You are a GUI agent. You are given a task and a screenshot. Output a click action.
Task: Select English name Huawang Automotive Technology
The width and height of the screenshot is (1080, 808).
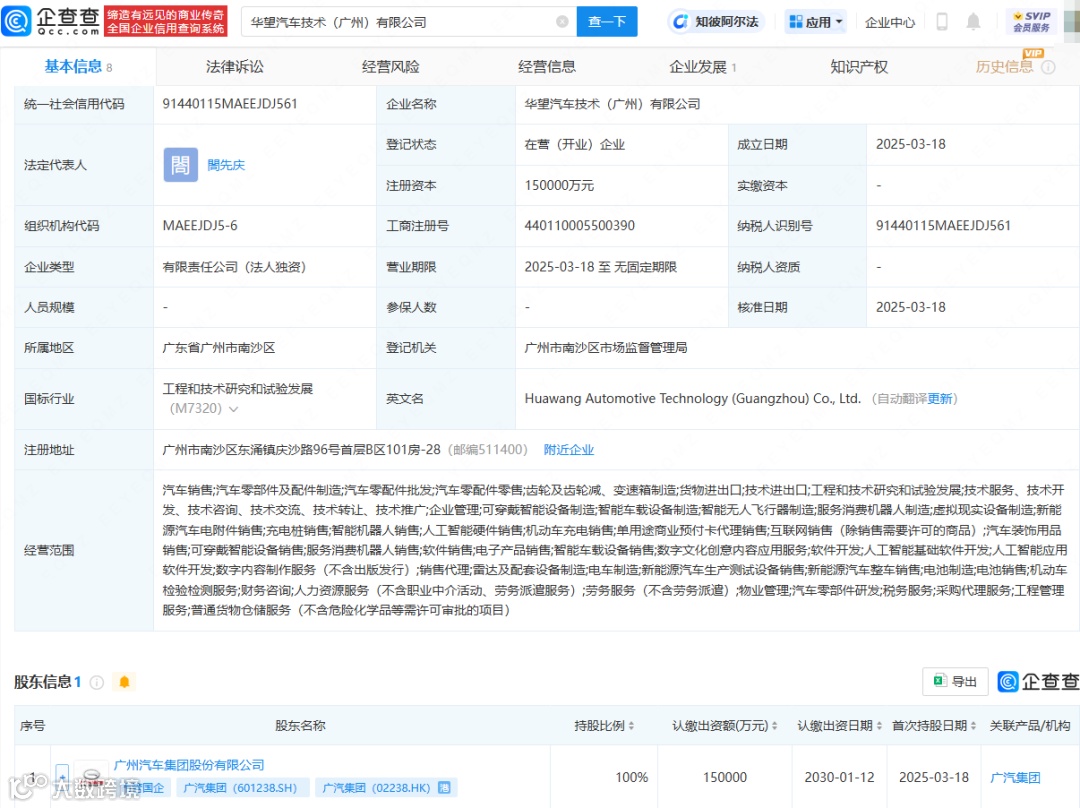693,399
